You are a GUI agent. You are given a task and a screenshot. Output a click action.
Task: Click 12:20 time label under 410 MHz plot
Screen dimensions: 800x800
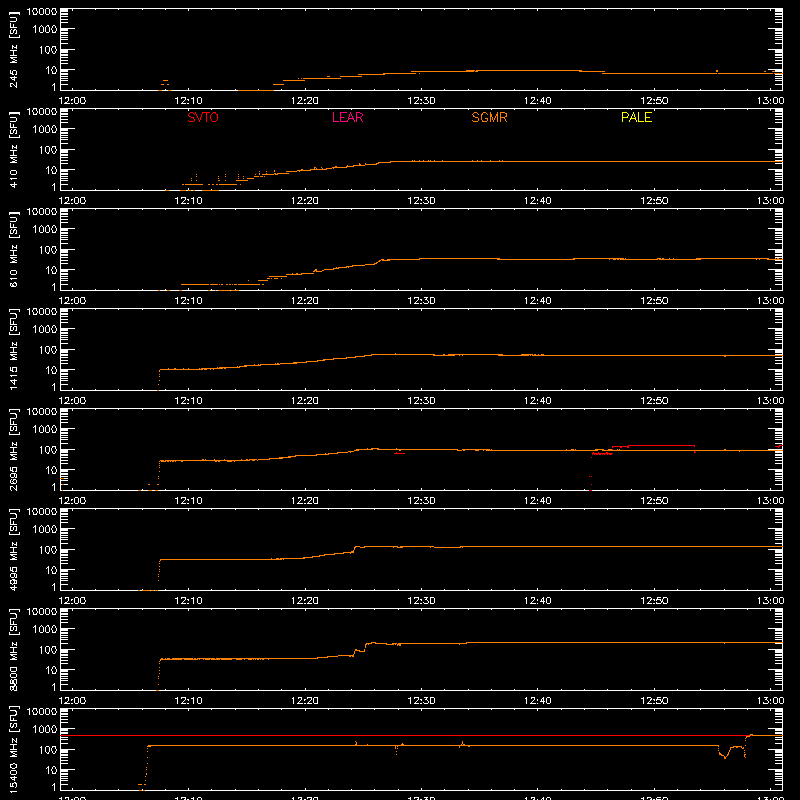tap(305, 201)
